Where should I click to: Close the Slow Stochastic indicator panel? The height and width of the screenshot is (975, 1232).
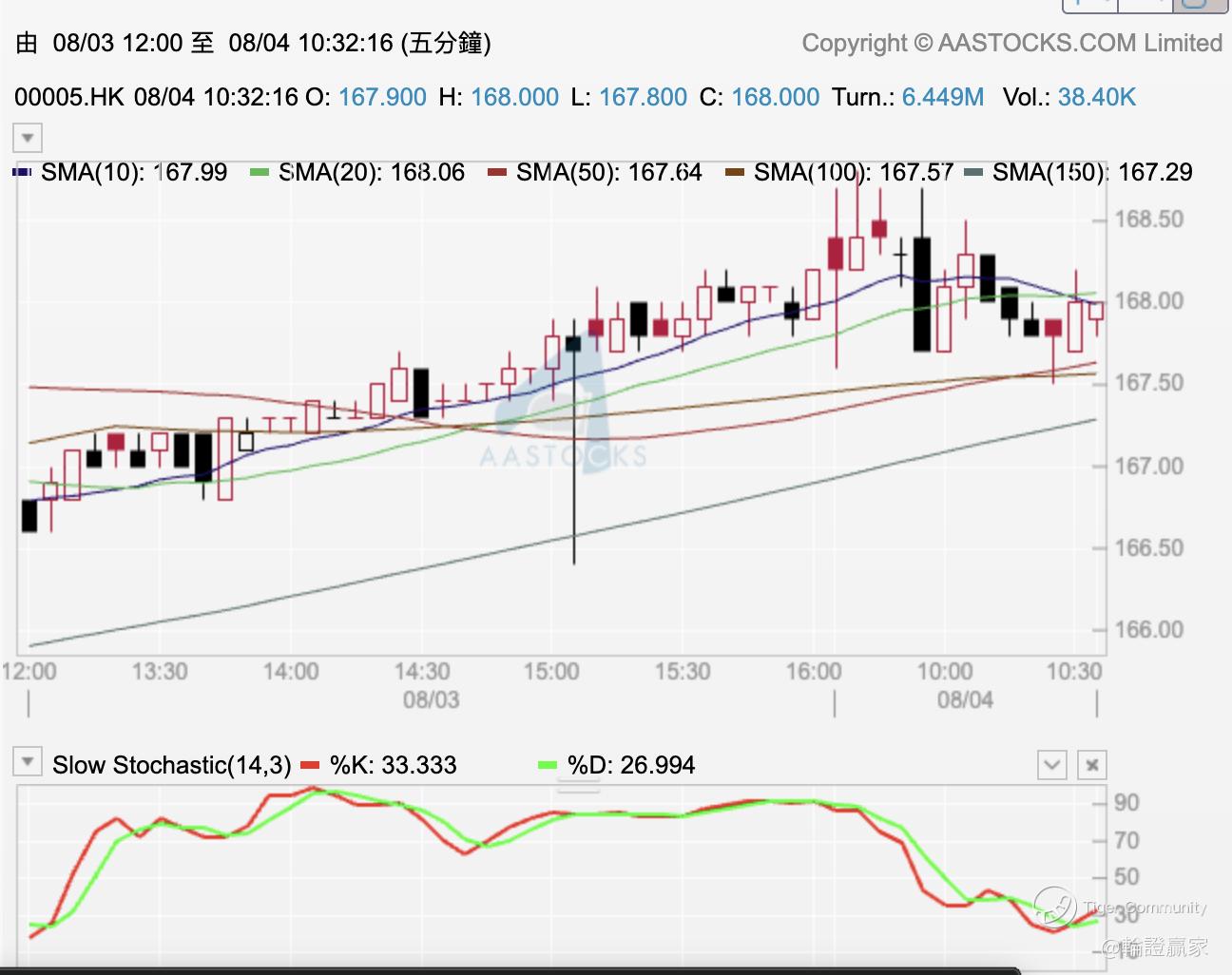pos(1092,765)
